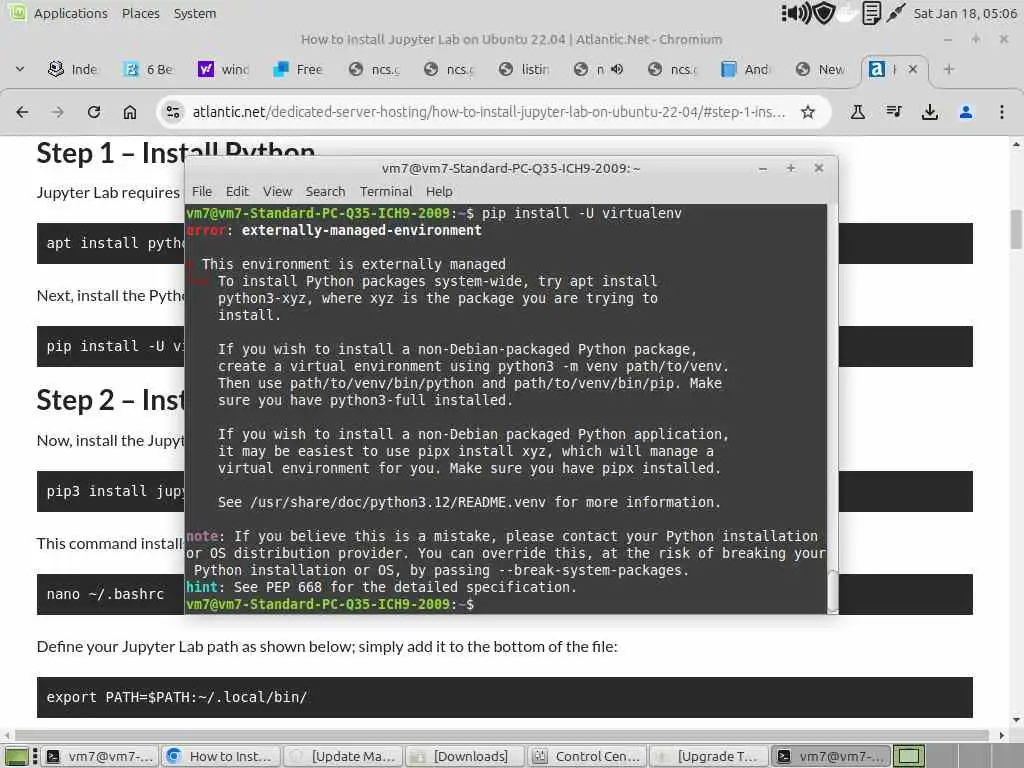The width and height of the screenshot is (1024, 768).
Task: Open the Downloads taskbar item
Action: click(x=466, y=756)
